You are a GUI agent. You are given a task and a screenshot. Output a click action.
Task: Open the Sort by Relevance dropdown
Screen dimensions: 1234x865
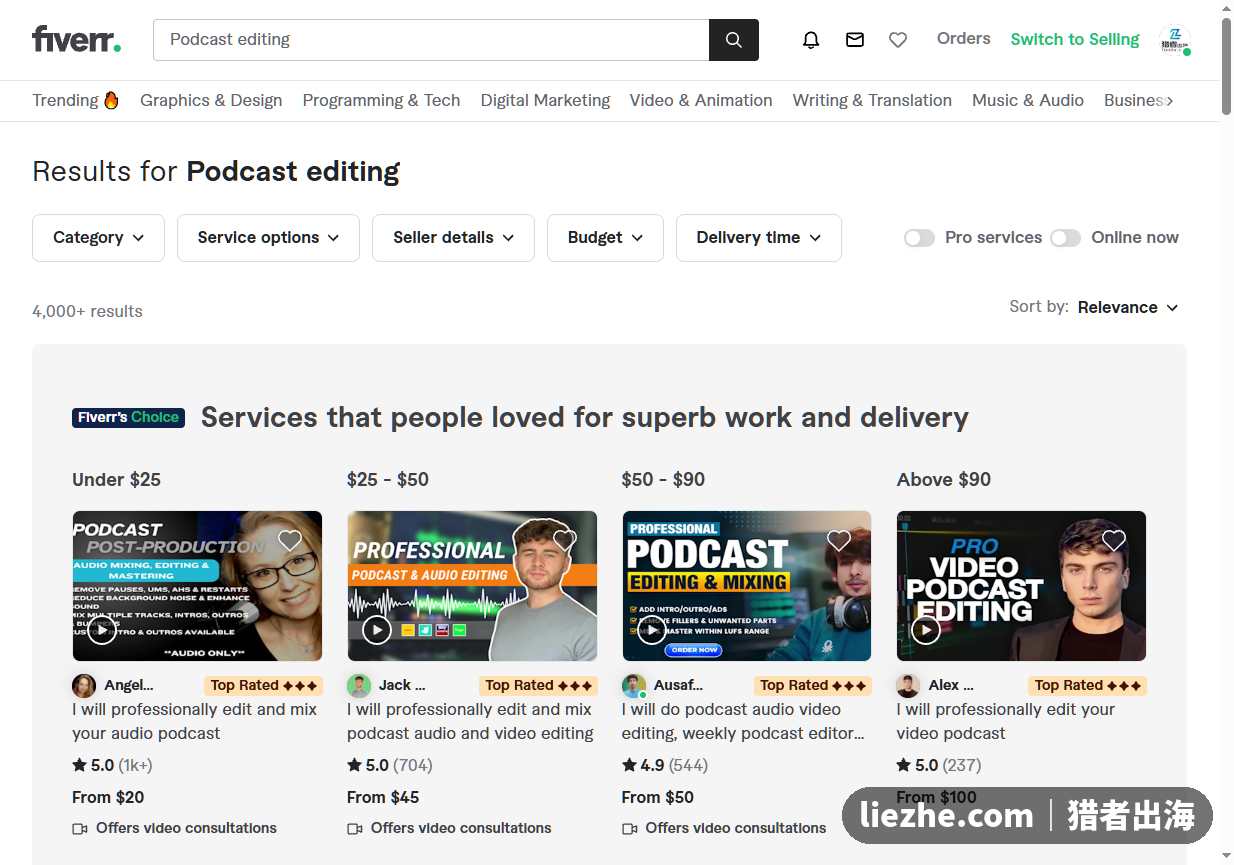(x=1128, y=308)
